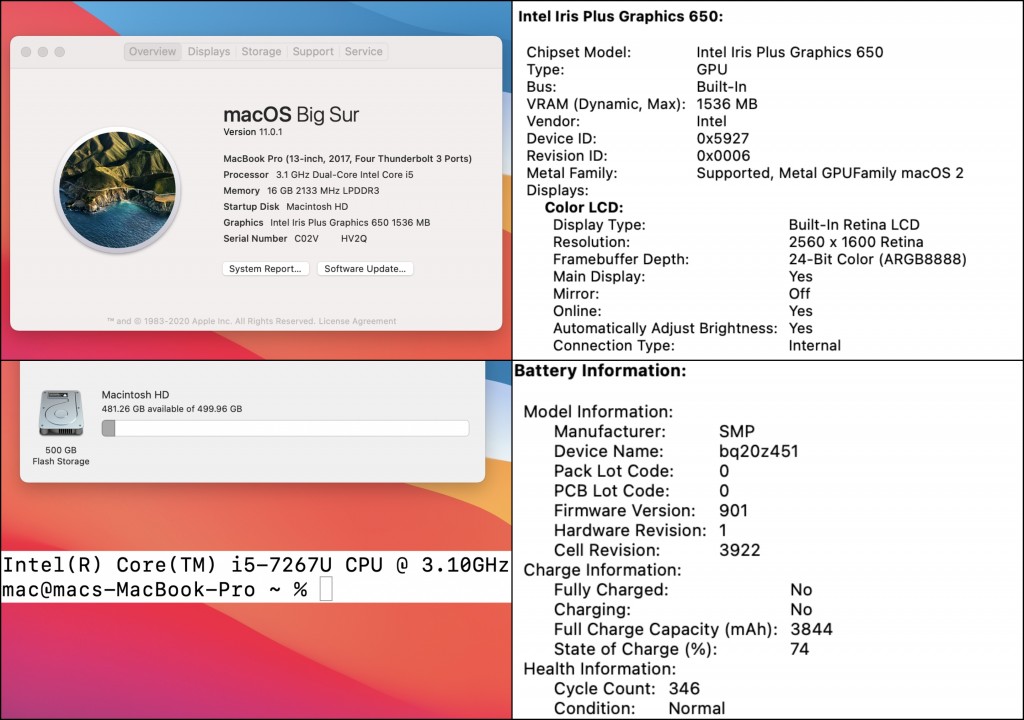
Task: Select Firmware Version '901'
Action: [x=733, y=511]
